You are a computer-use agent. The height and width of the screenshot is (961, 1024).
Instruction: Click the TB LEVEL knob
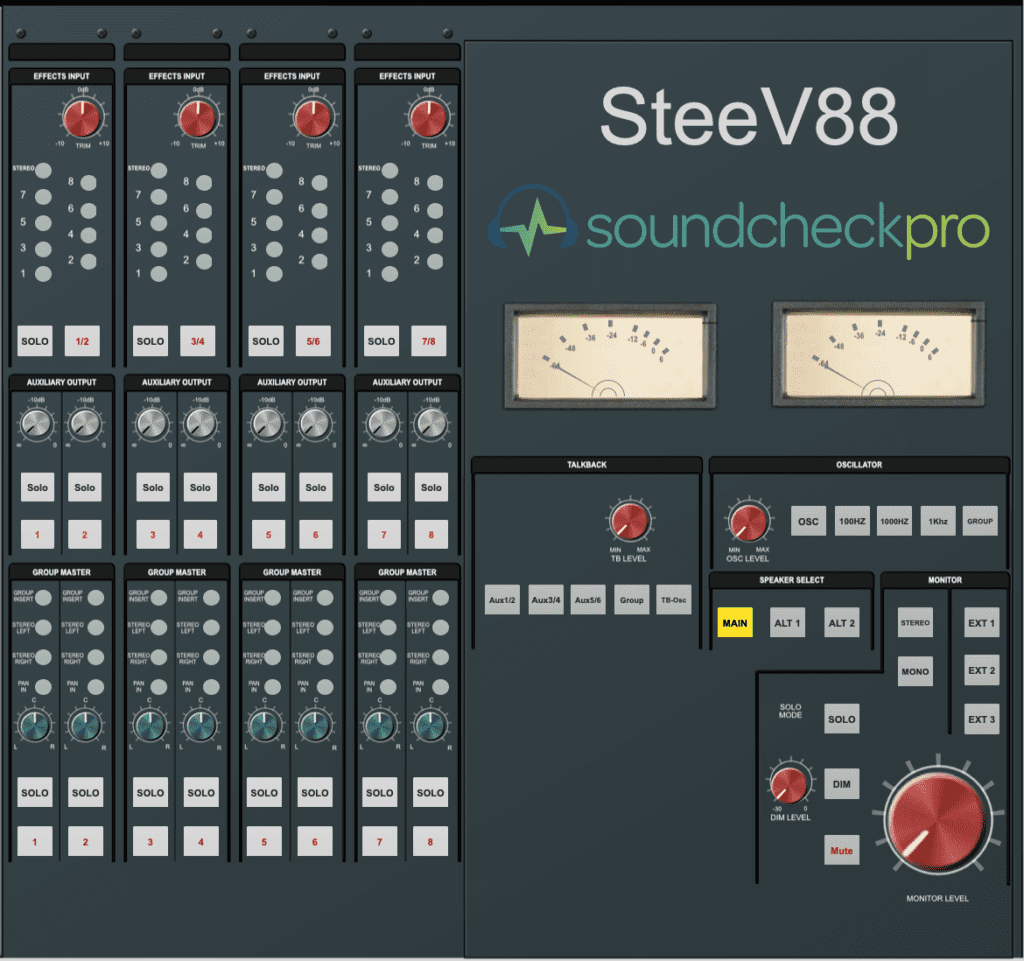coord(629,520)
